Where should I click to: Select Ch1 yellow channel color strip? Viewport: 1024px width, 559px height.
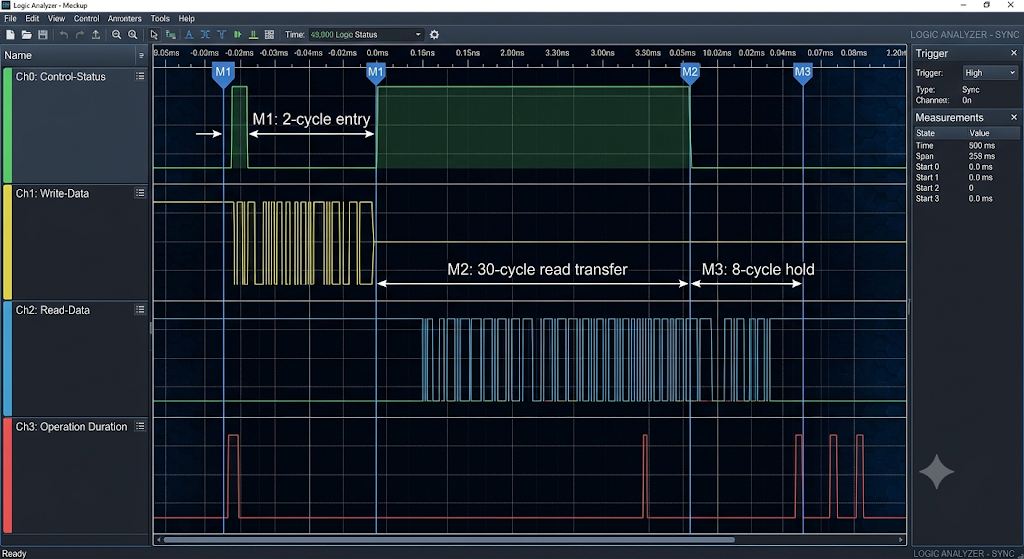point(7,242)
